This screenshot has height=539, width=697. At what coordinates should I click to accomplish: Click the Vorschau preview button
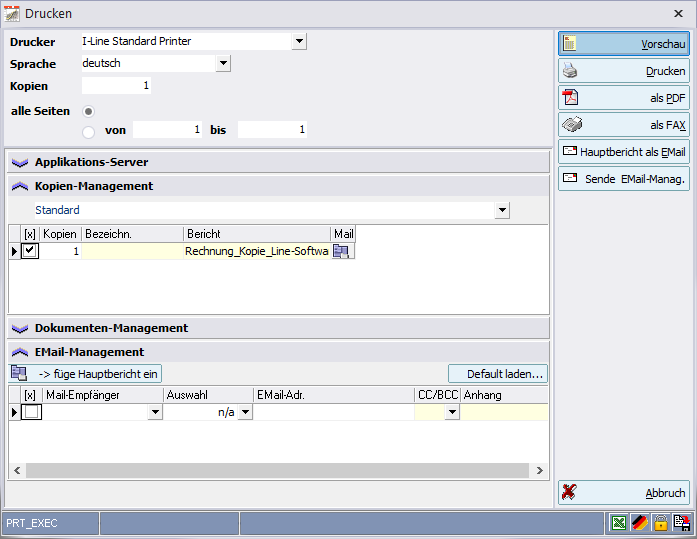pos(623,44)
